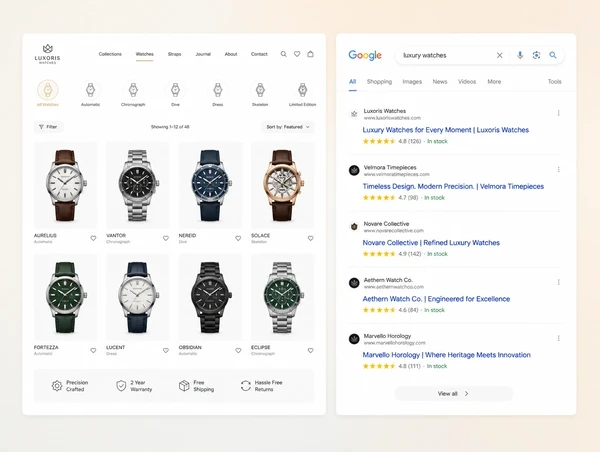Switch to Google Videos tab

(467, 82)
